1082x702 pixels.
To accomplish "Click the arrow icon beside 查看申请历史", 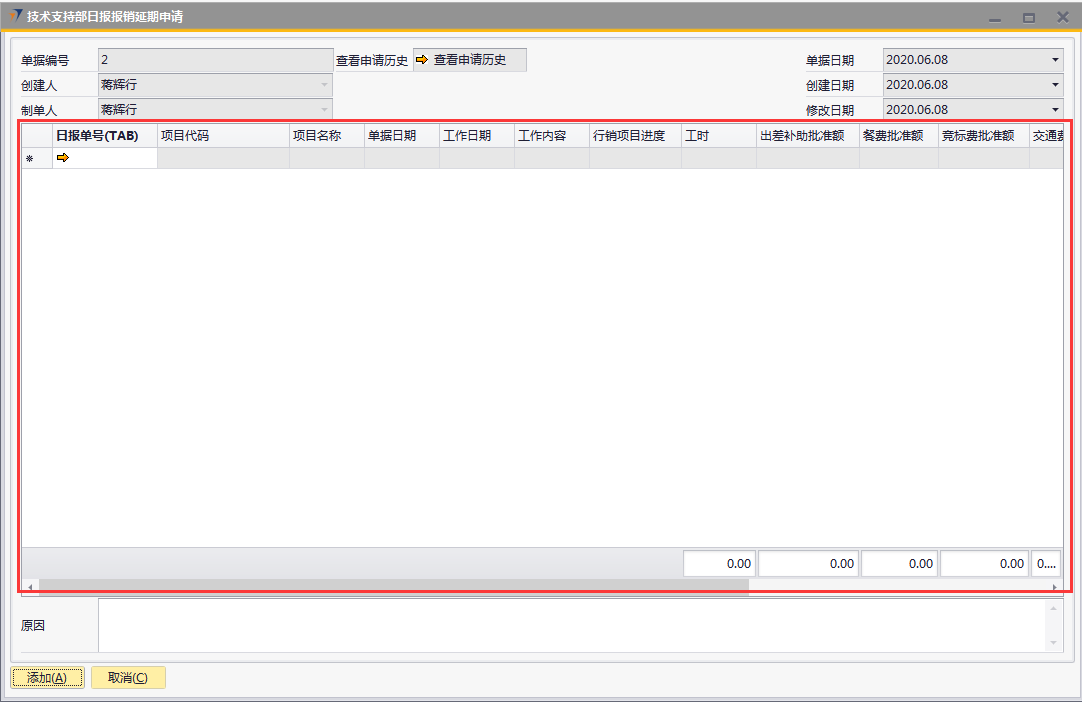I will [x=421, y=60].
